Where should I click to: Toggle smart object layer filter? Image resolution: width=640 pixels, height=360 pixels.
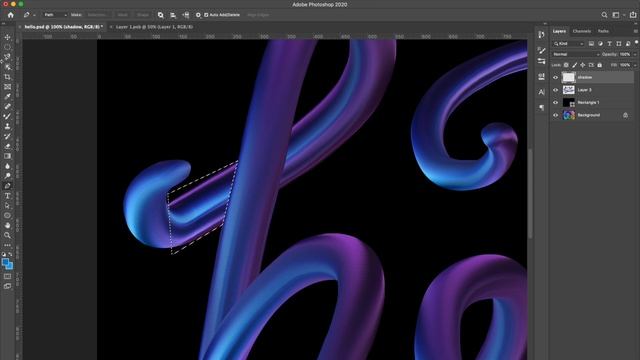(628, 44)
